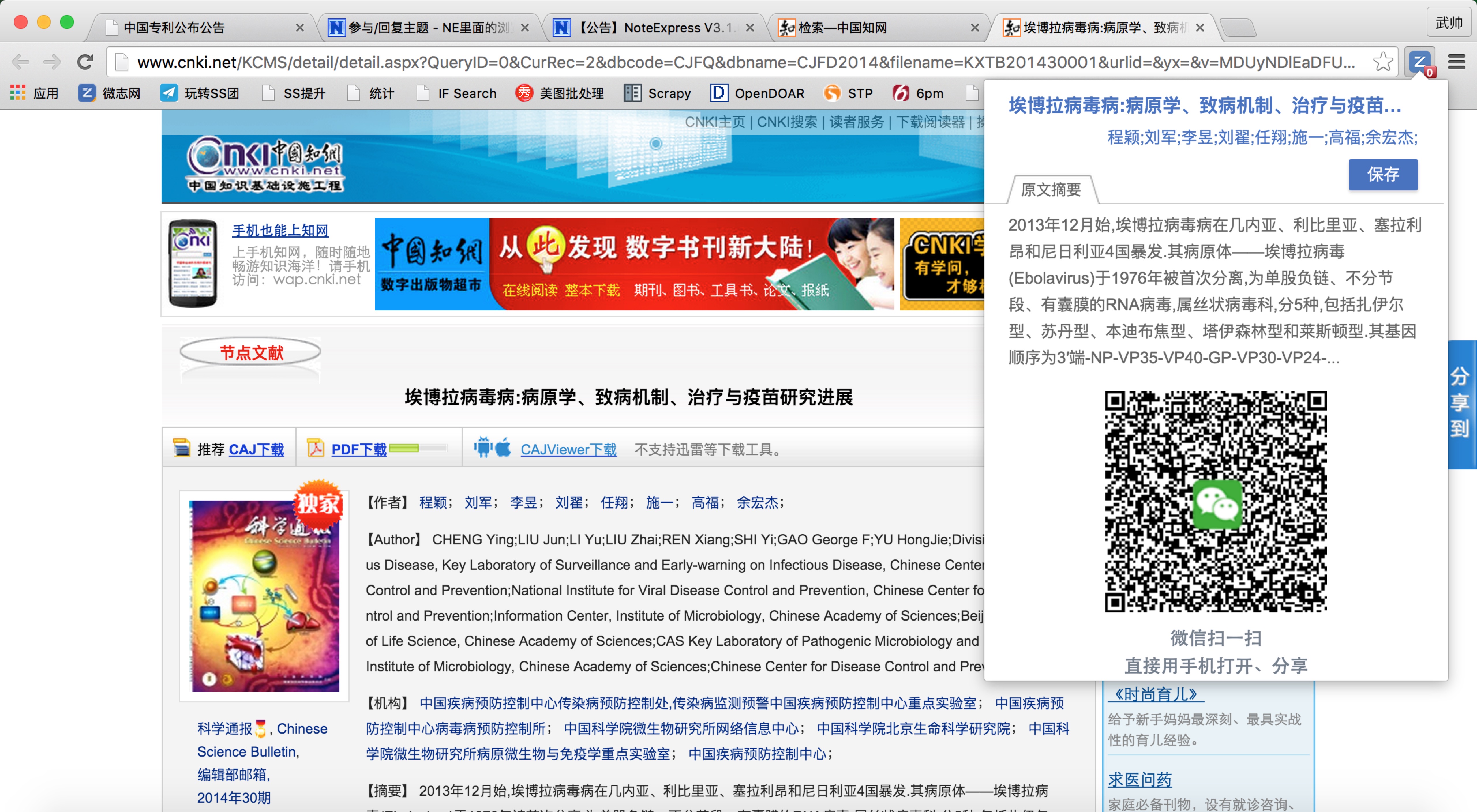Open the CNKI搜索 header link
The height and width of the screenshot is (812, 1477).
[787, 122]
